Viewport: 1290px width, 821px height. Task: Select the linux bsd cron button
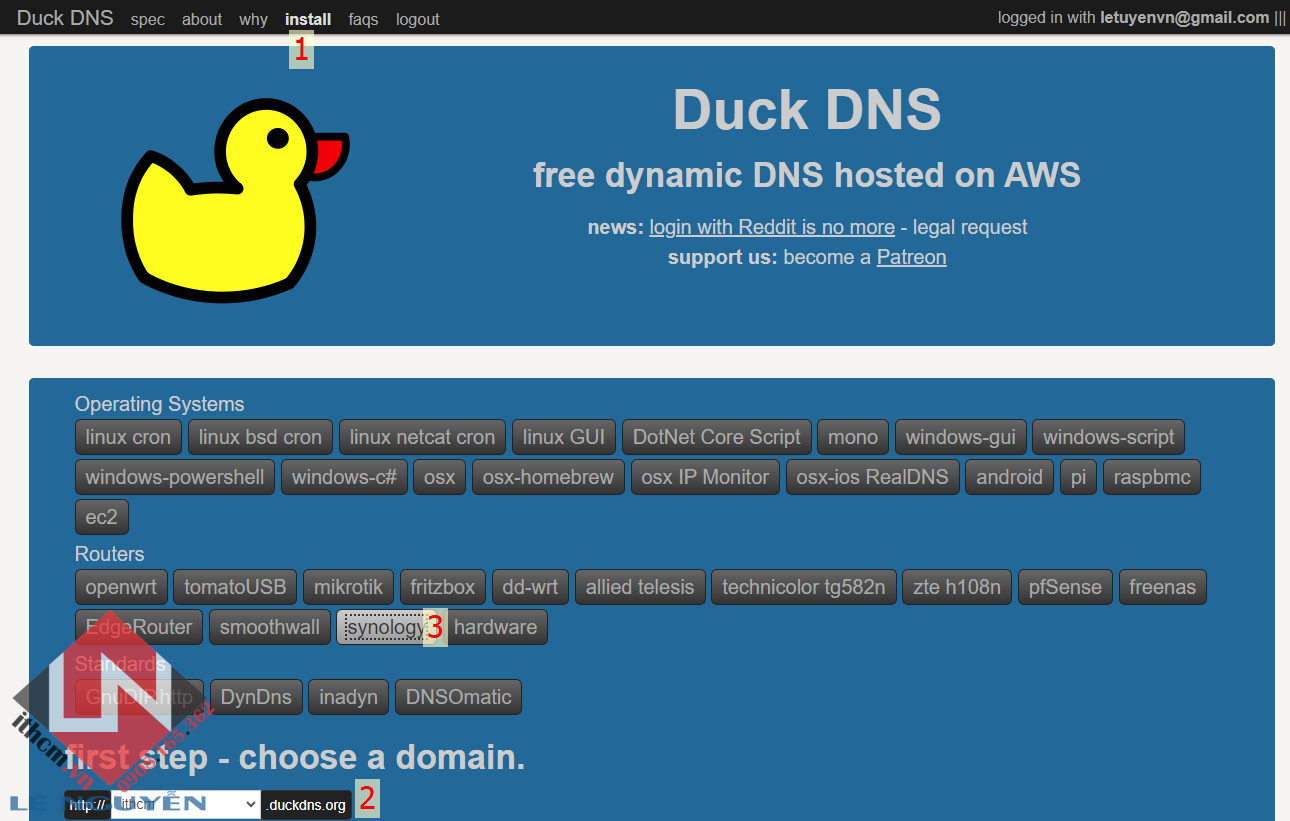click(260, 437)
